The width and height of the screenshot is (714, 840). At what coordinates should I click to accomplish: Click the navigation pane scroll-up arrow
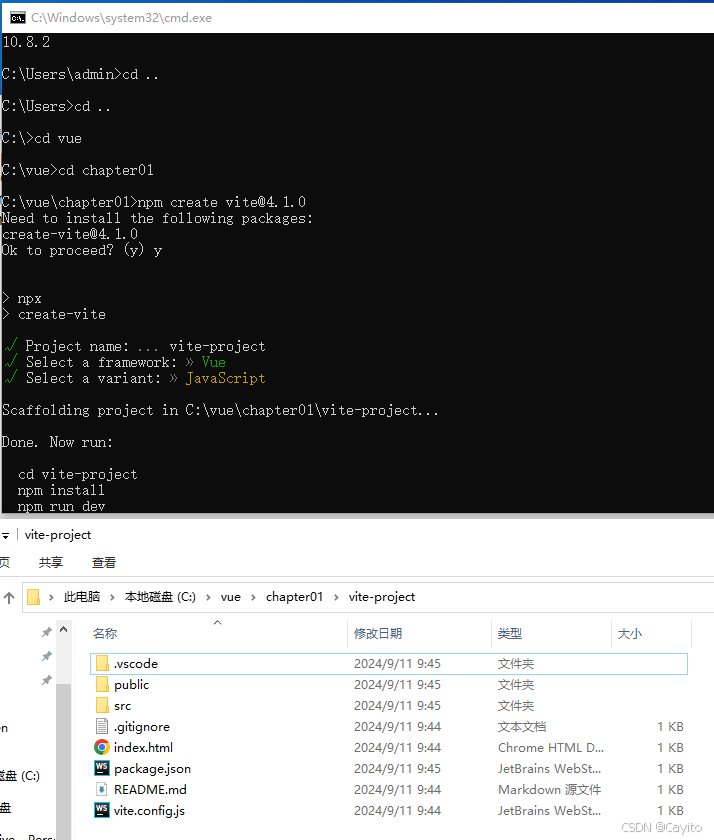pos(64,629)
